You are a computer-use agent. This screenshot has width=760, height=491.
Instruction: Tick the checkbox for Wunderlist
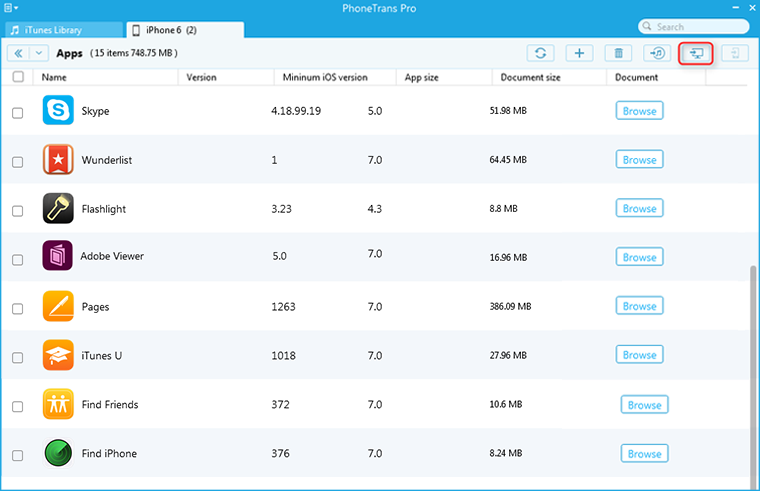pyautogui.click(x=18, y=162)
